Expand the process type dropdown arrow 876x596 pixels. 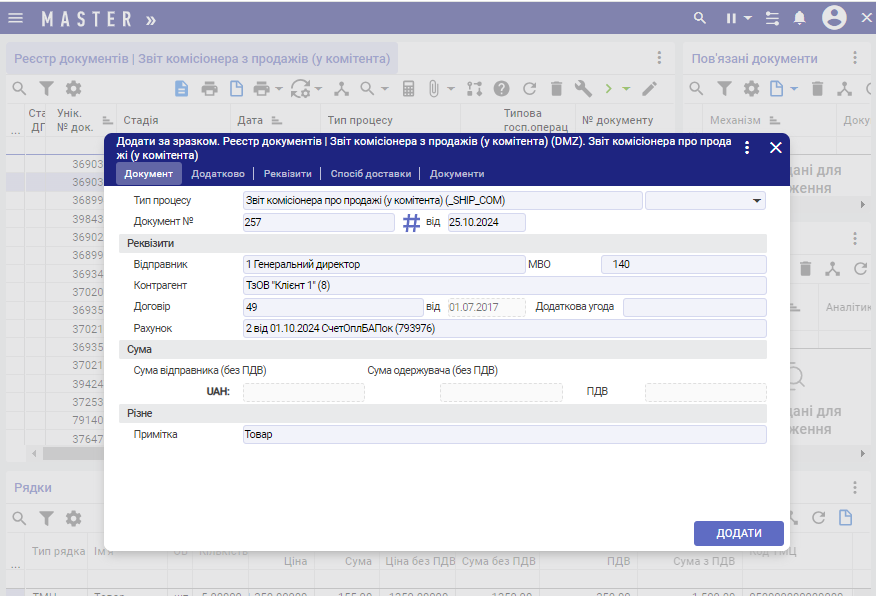click(x=756, y=201)
